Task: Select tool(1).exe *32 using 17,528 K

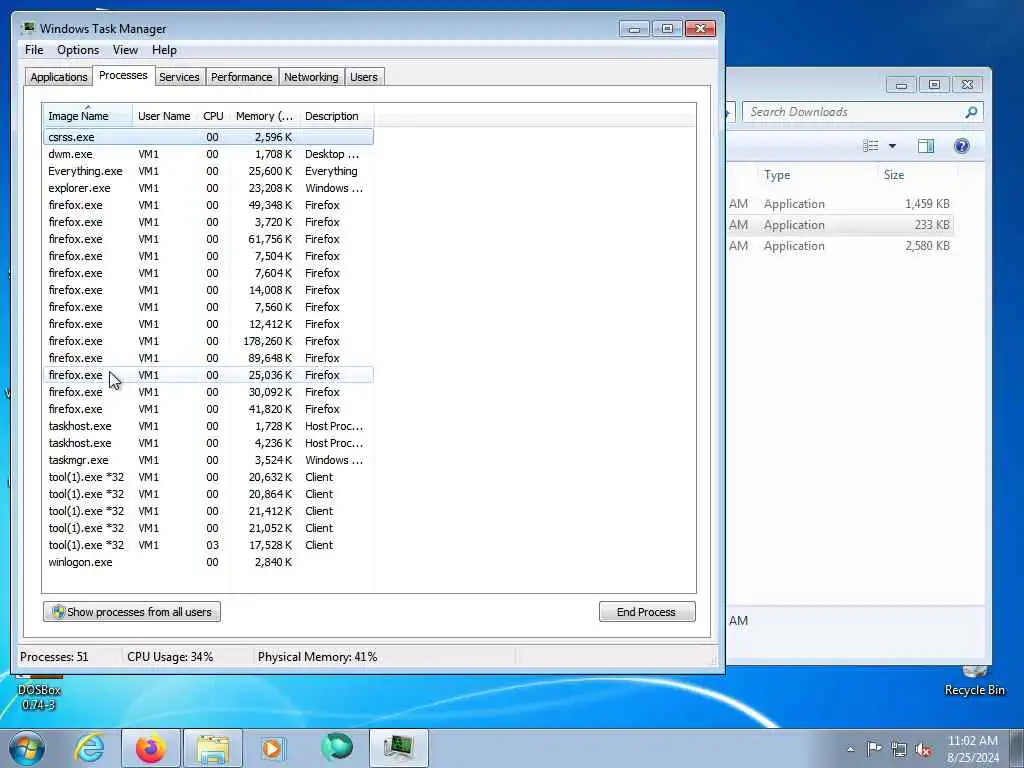Action: tap(208, 545)
